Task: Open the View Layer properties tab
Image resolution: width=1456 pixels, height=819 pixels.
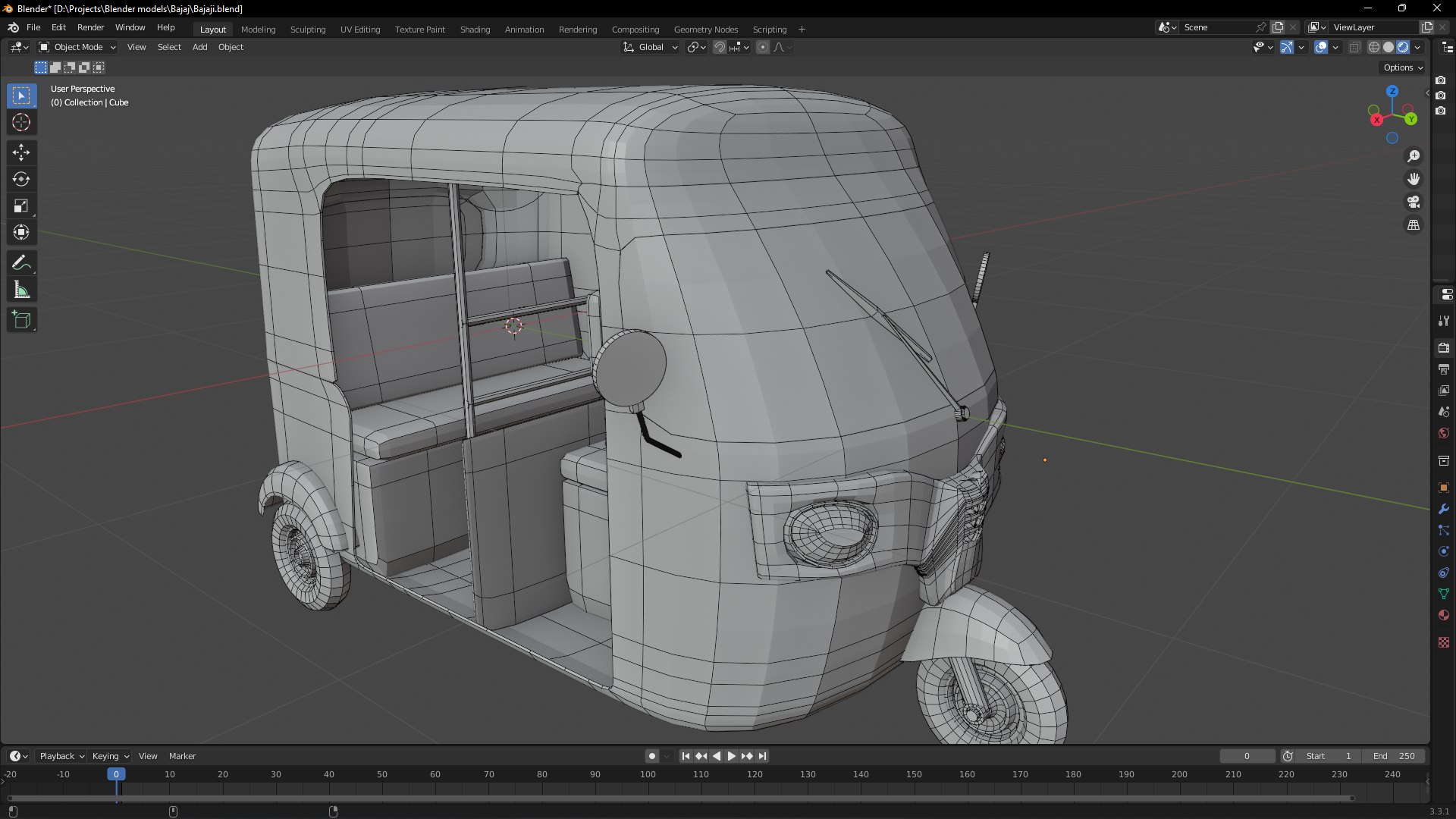Action: point(1444,391)
